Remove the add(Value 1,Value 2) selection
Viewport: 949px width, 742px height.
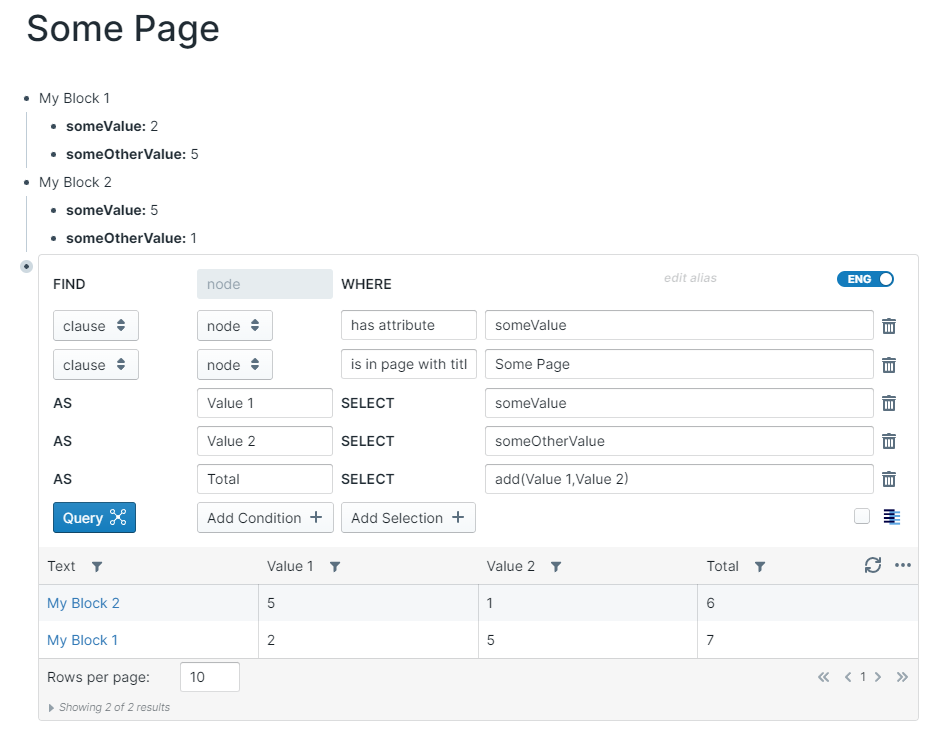click(888, 479)
